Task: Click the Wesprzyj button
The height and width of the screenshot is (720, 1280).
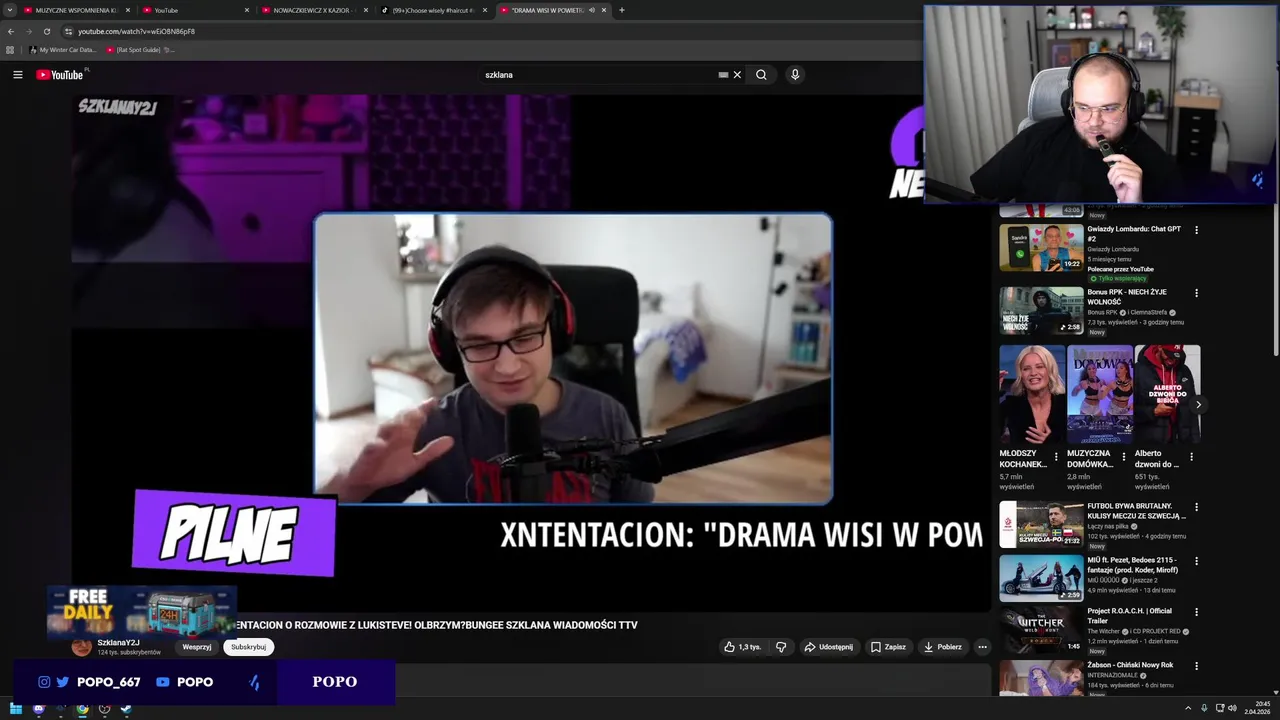Action: click(197, 647)
